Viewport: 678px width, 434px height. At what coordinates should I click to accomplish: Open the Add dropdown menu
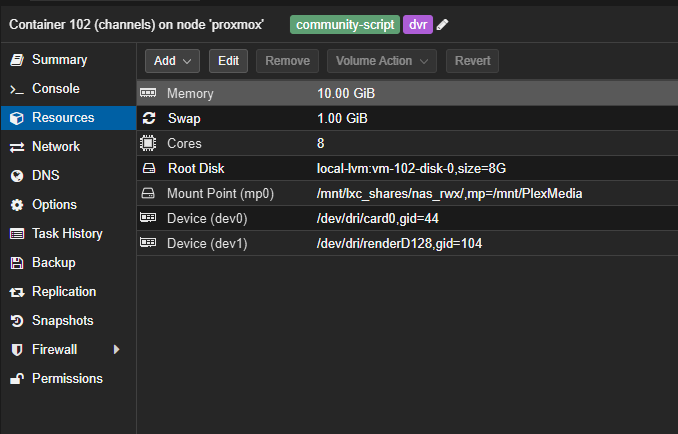[x=172, y=61]
